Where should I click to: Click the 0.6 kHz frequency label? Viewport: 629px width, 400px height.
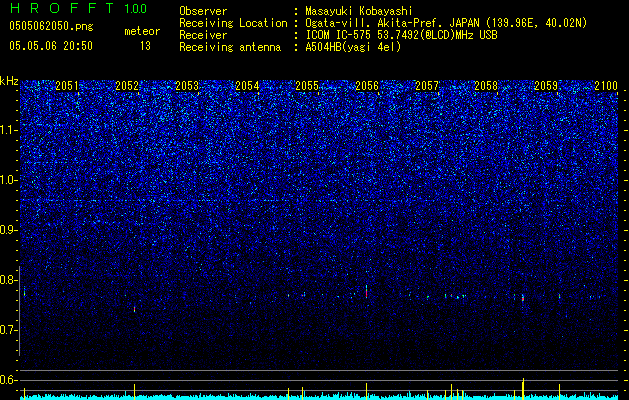click(9, 380)
